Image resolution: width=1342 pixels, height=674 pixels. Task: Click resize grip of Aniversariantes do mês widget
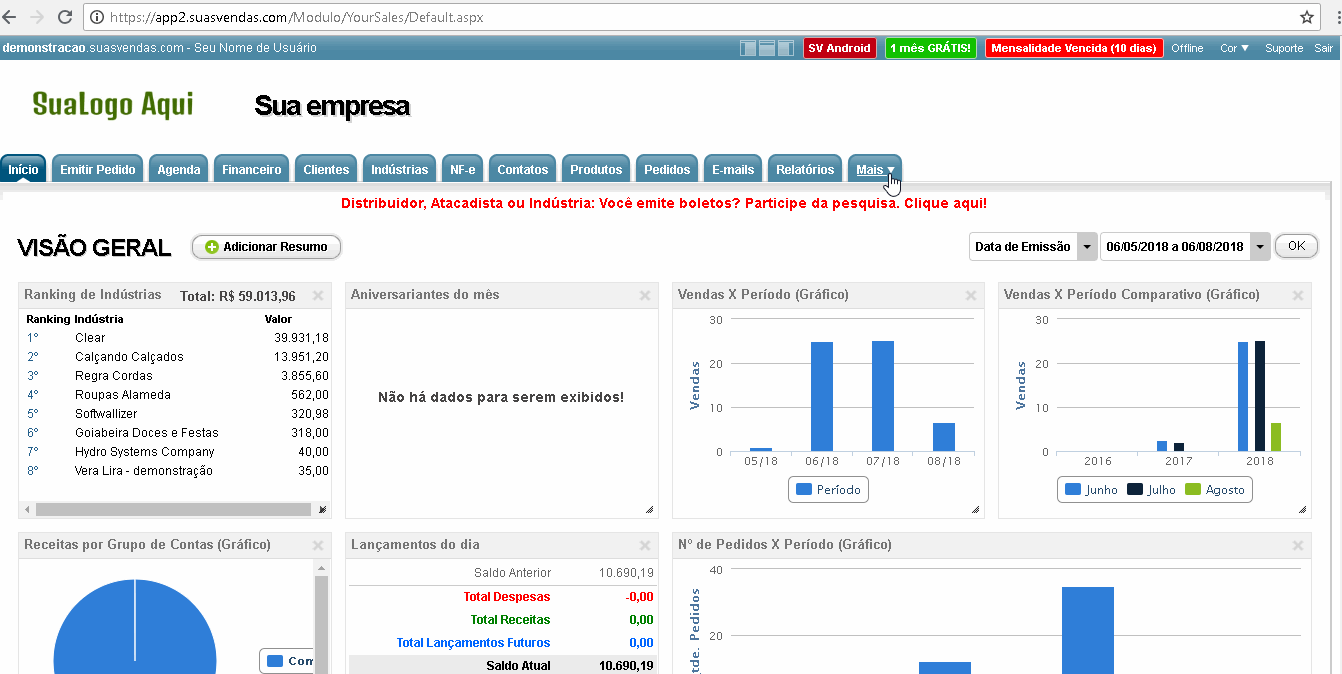[650, 510]
